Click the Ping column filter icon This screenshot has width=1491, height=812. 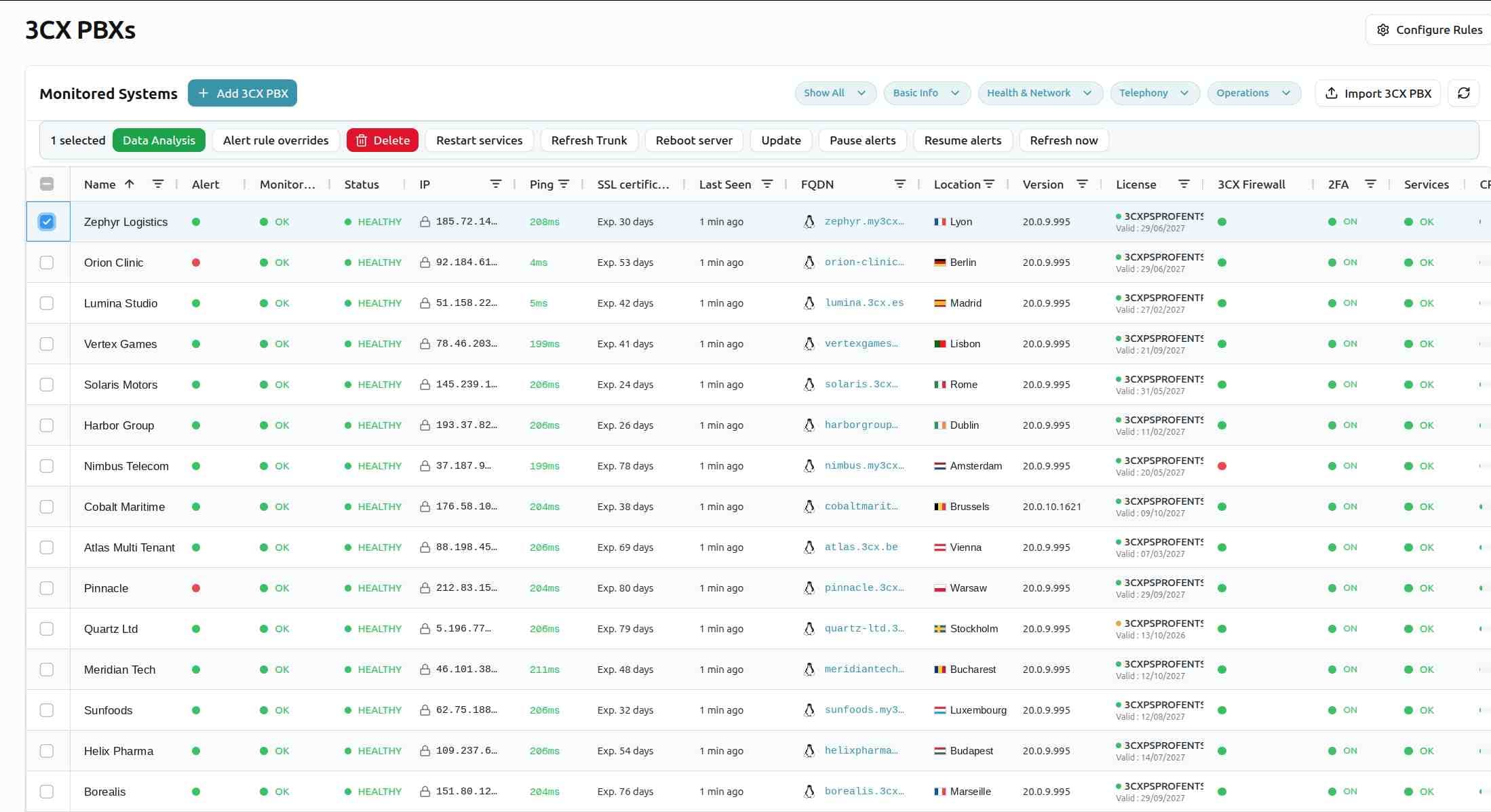(x=564, y=184)
